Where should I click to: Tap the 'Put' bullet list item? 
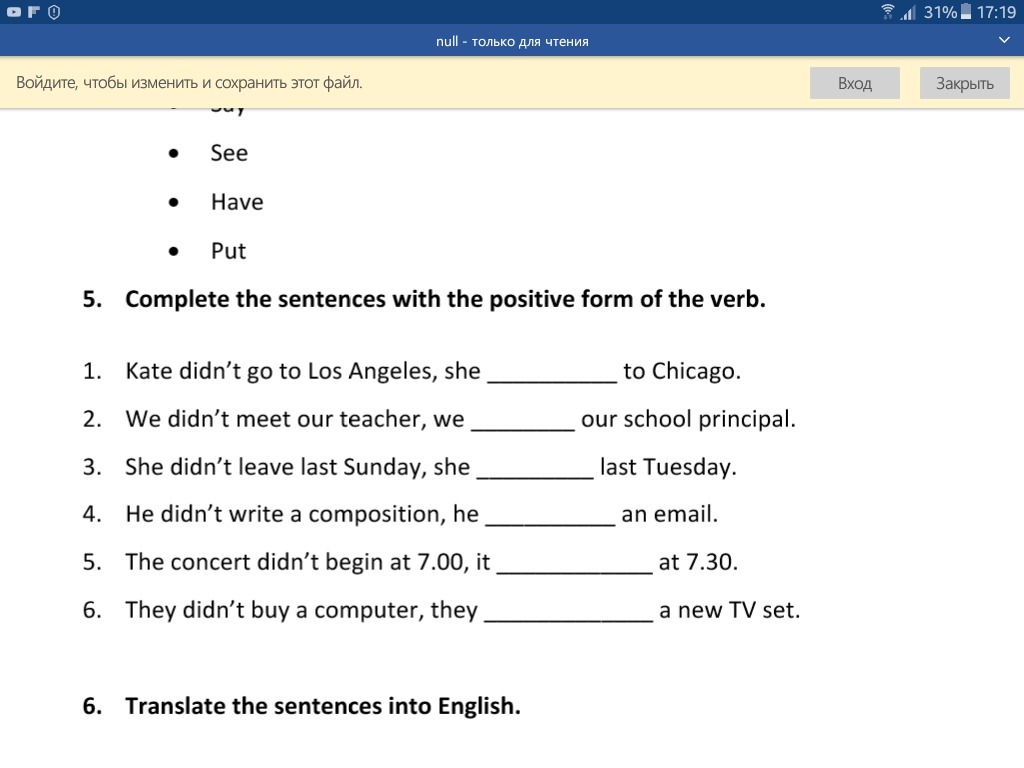[x=229, y=251]
